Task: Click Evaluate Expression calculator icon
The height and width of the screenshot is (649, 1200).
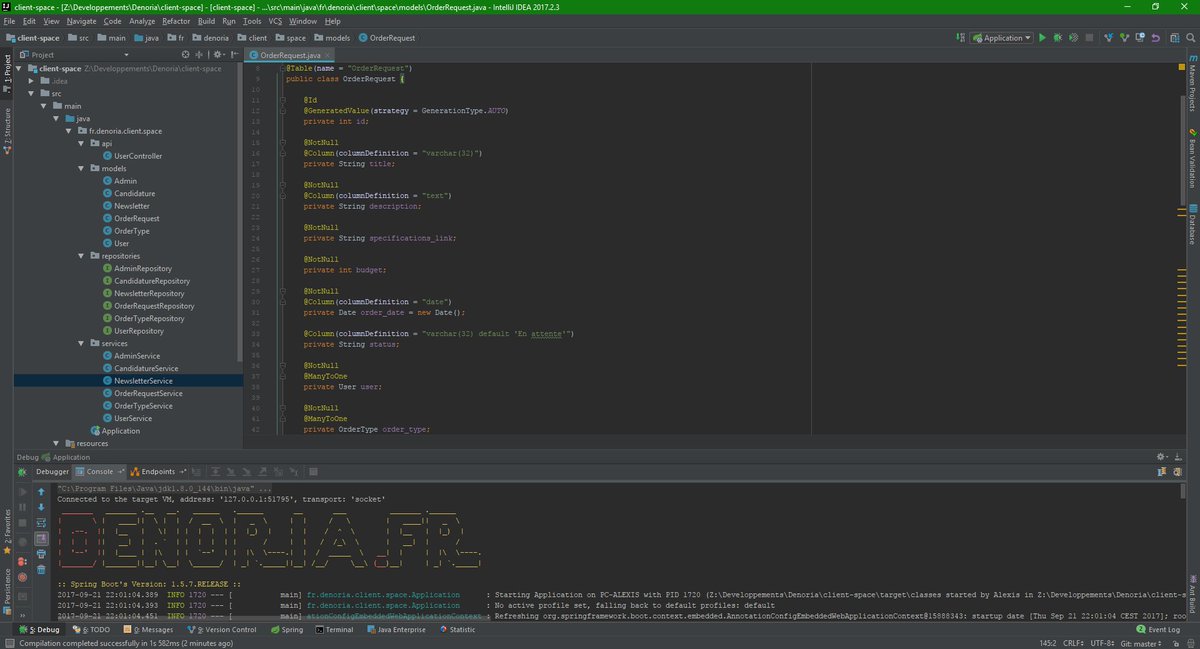Action: tap(313, 471)
